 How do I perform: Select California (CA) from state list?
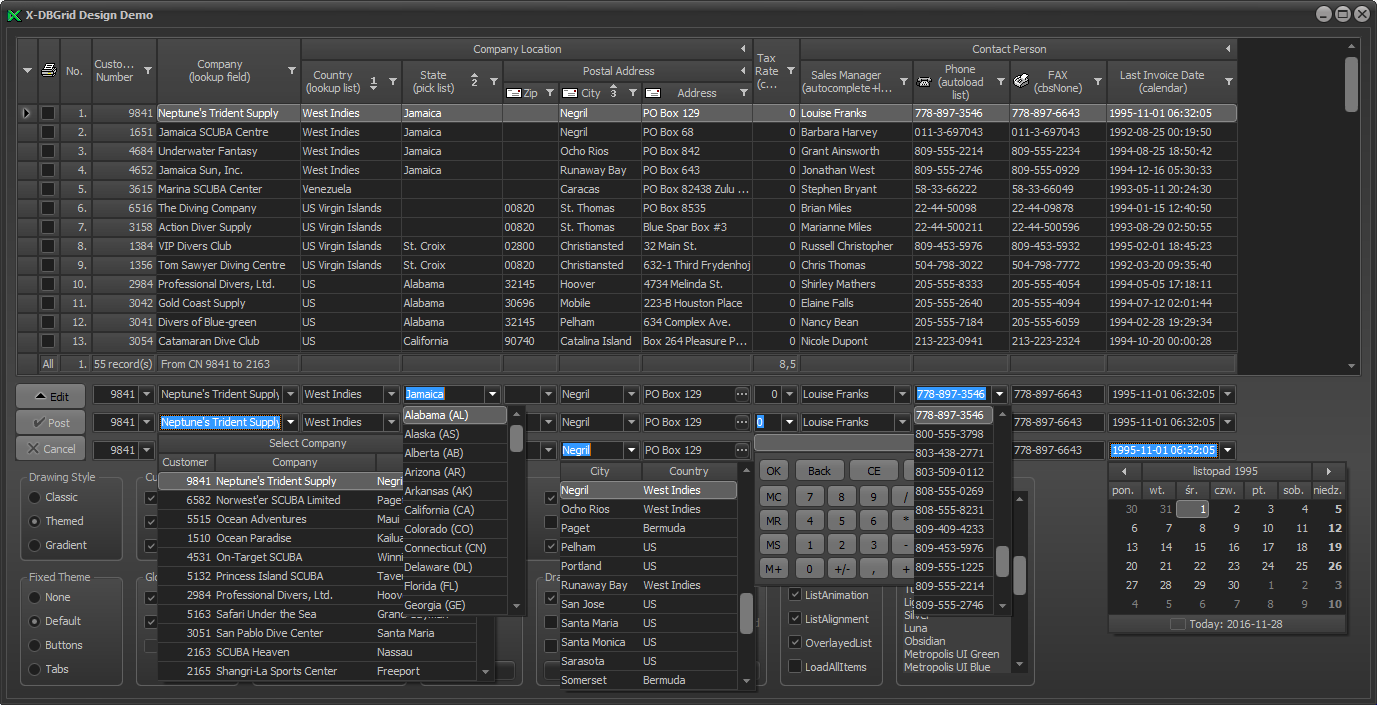[440, 510]
